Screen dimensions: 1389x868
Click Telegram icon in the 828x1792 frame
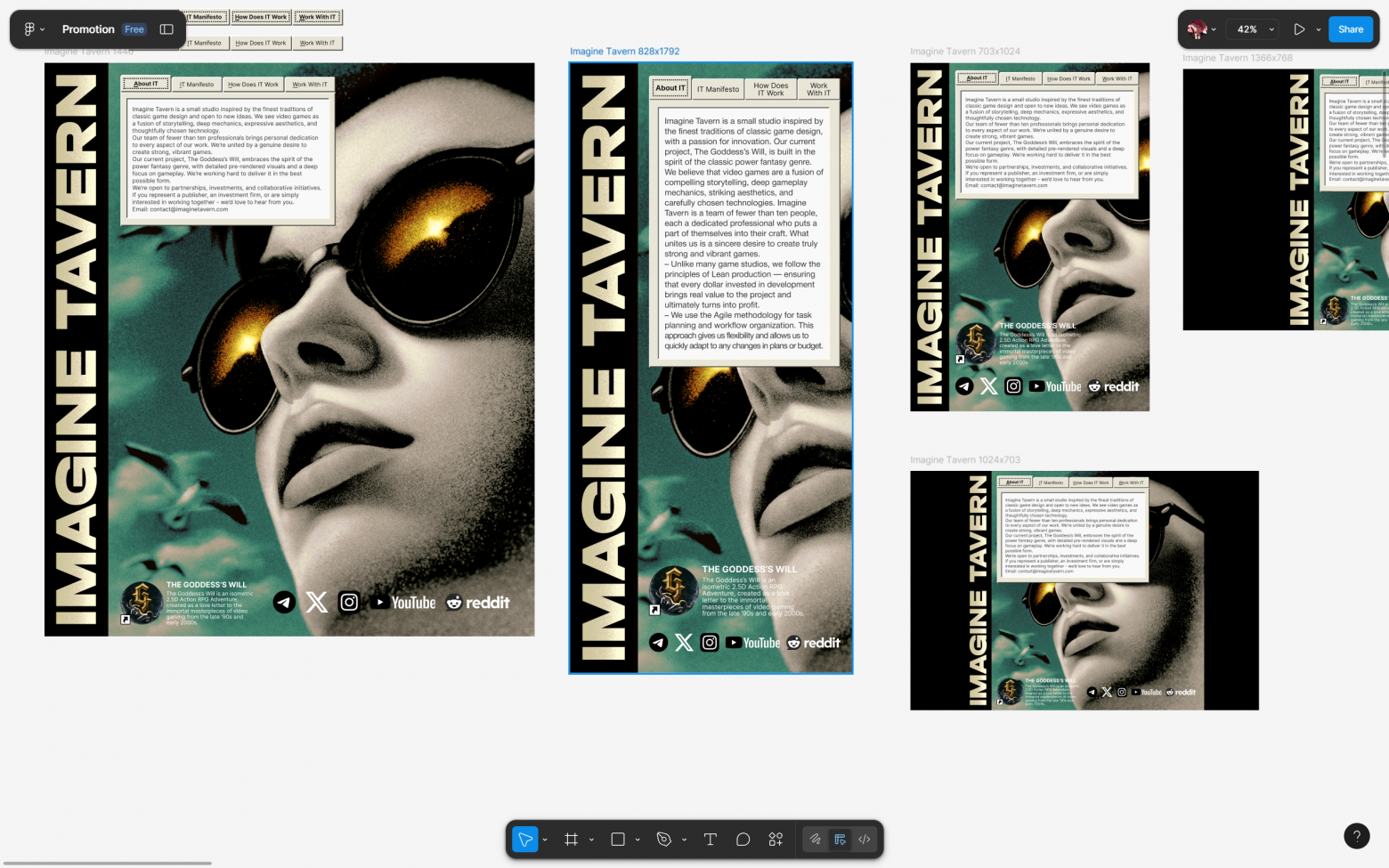point(658,643)
